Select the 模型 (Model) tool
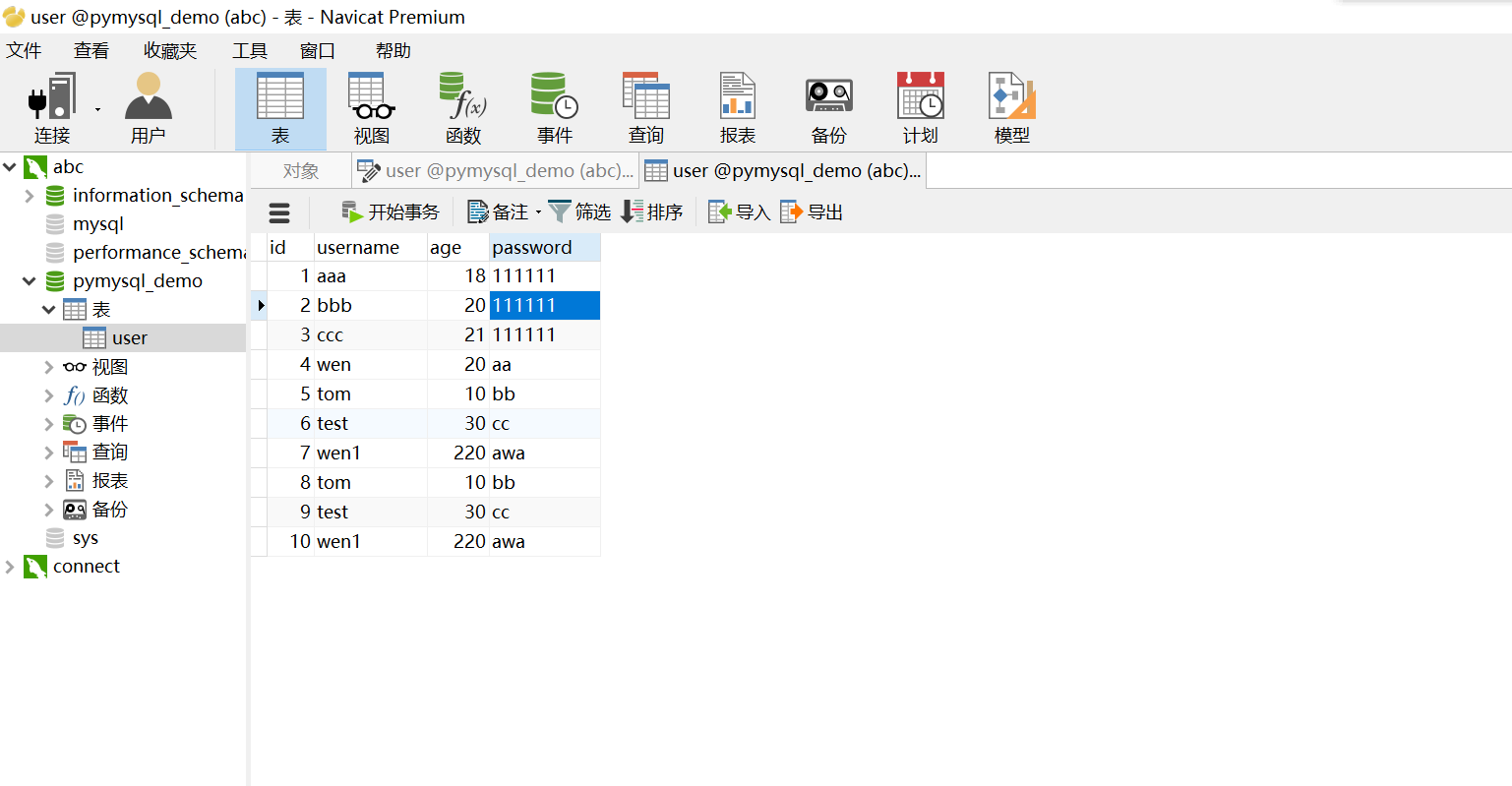 (1012, 106)
